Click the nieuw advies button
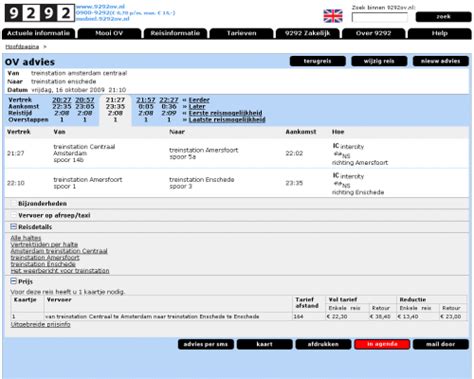This screenshot has width=474, height=379. click(x=441, y=61)
